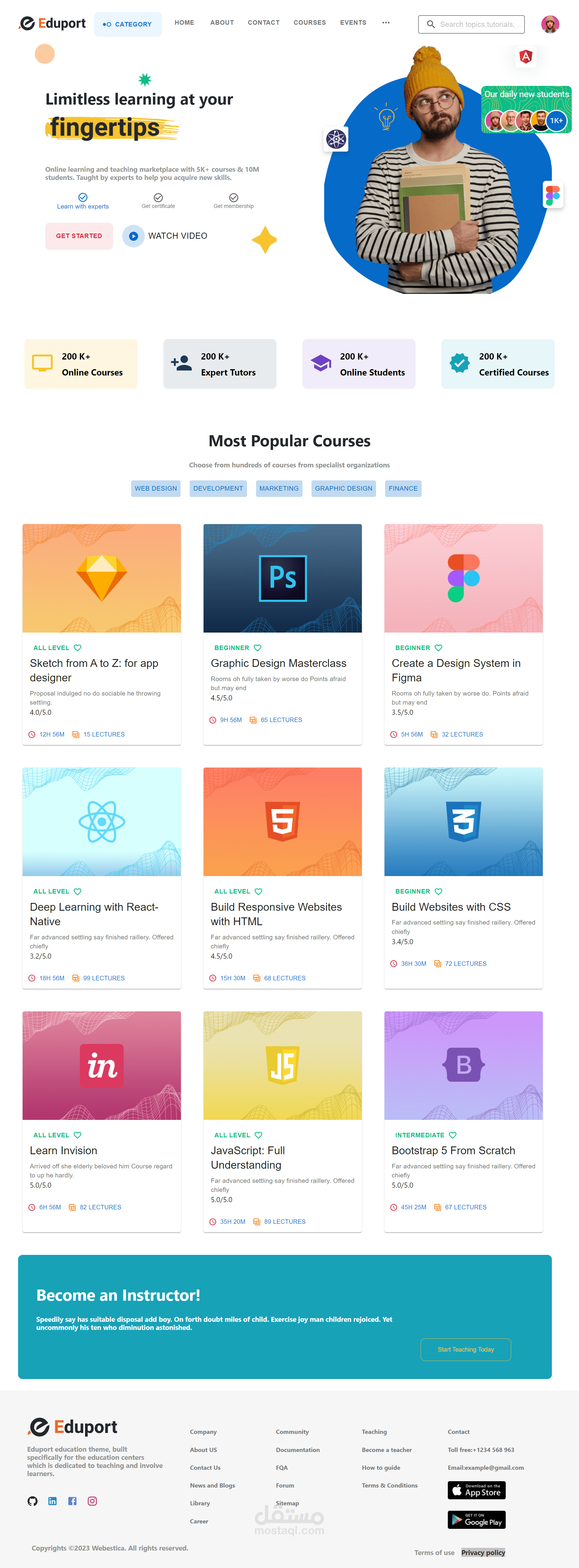579x1568 pixels.
Task: Click the Angular logo badge
Action: coord(526,57)
